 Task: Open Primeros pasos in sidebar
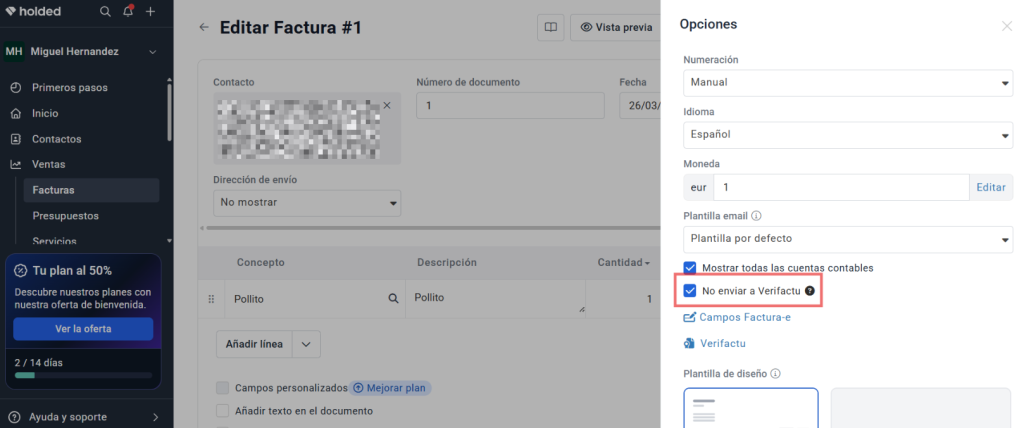tap(70, 88)
